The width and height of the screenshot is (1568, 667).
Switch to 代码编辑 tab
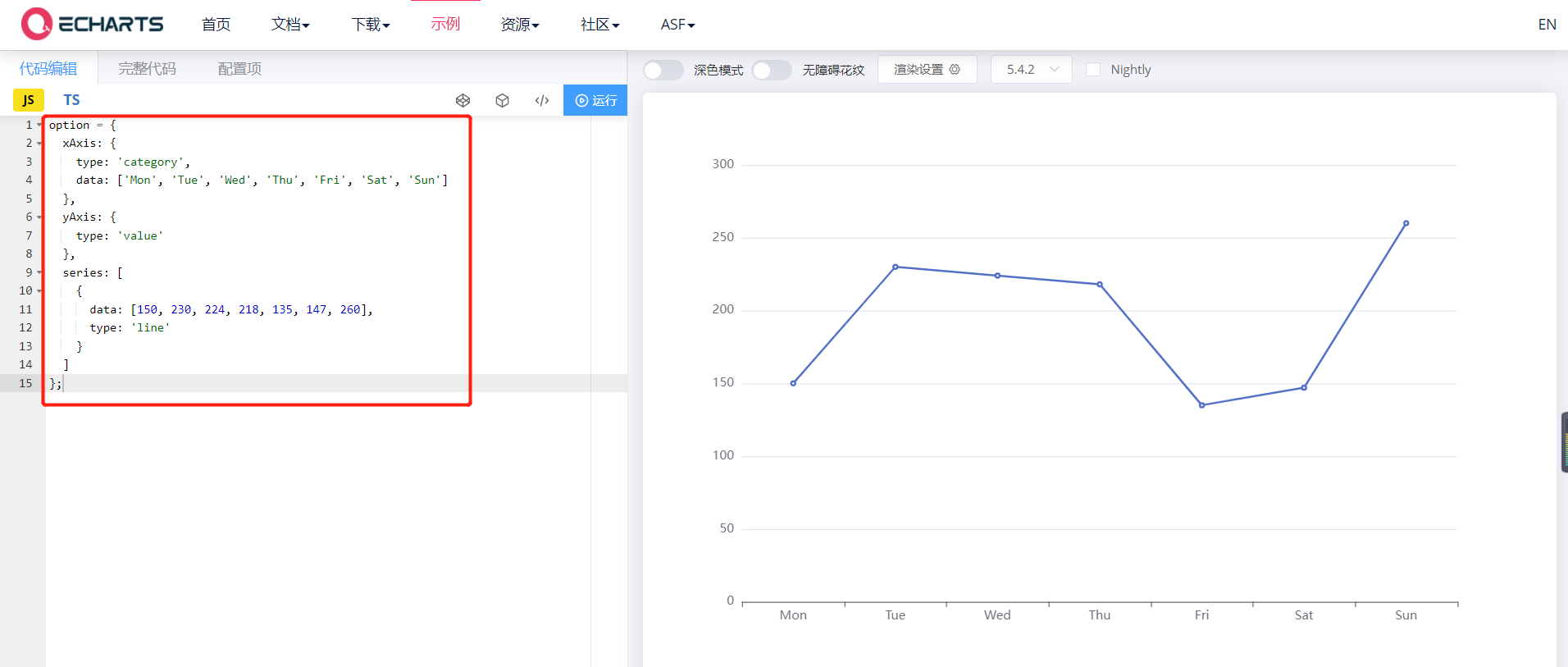(48, 68)
